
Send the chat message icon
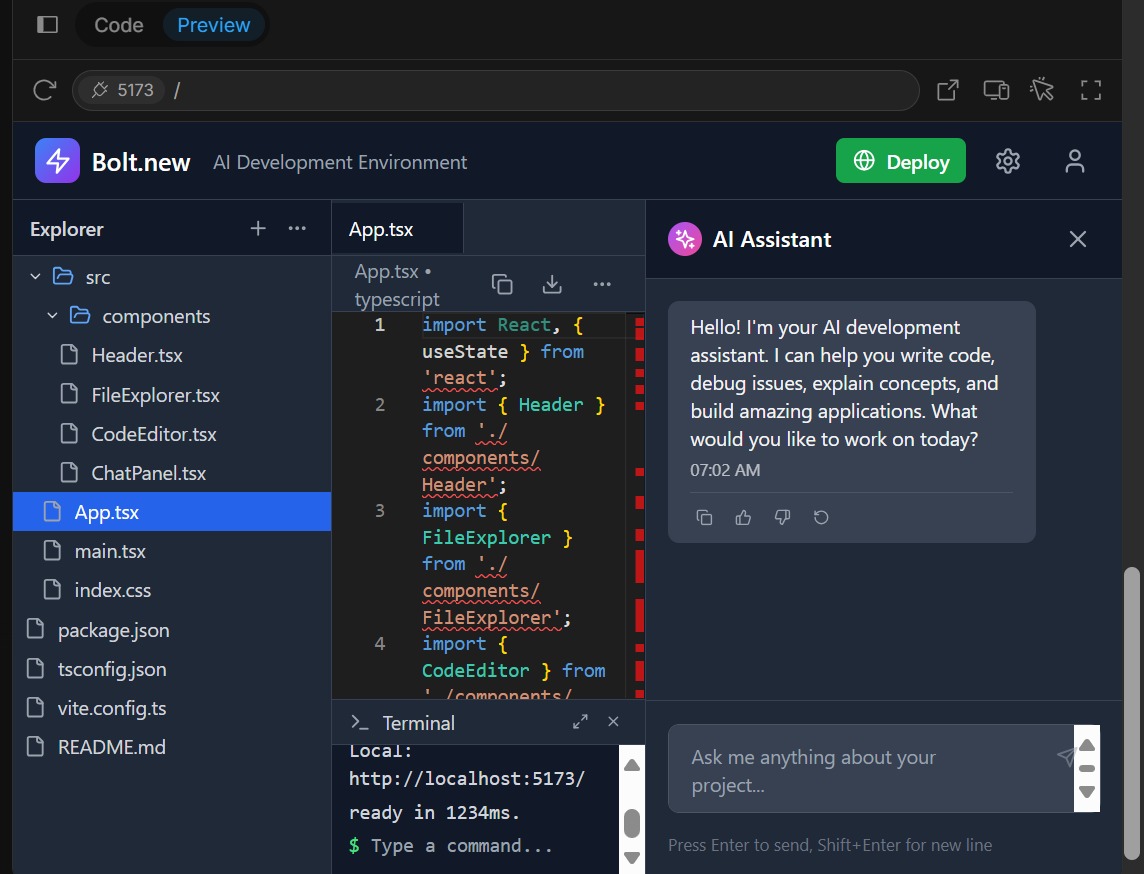coord(1066,756)
